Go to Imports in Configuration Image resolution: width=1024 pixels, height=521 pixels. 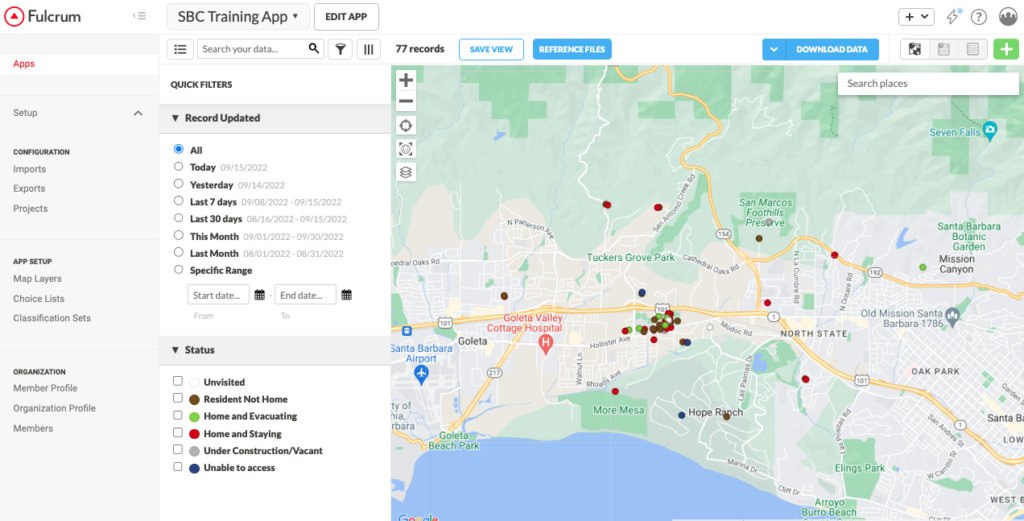(29, 169)
